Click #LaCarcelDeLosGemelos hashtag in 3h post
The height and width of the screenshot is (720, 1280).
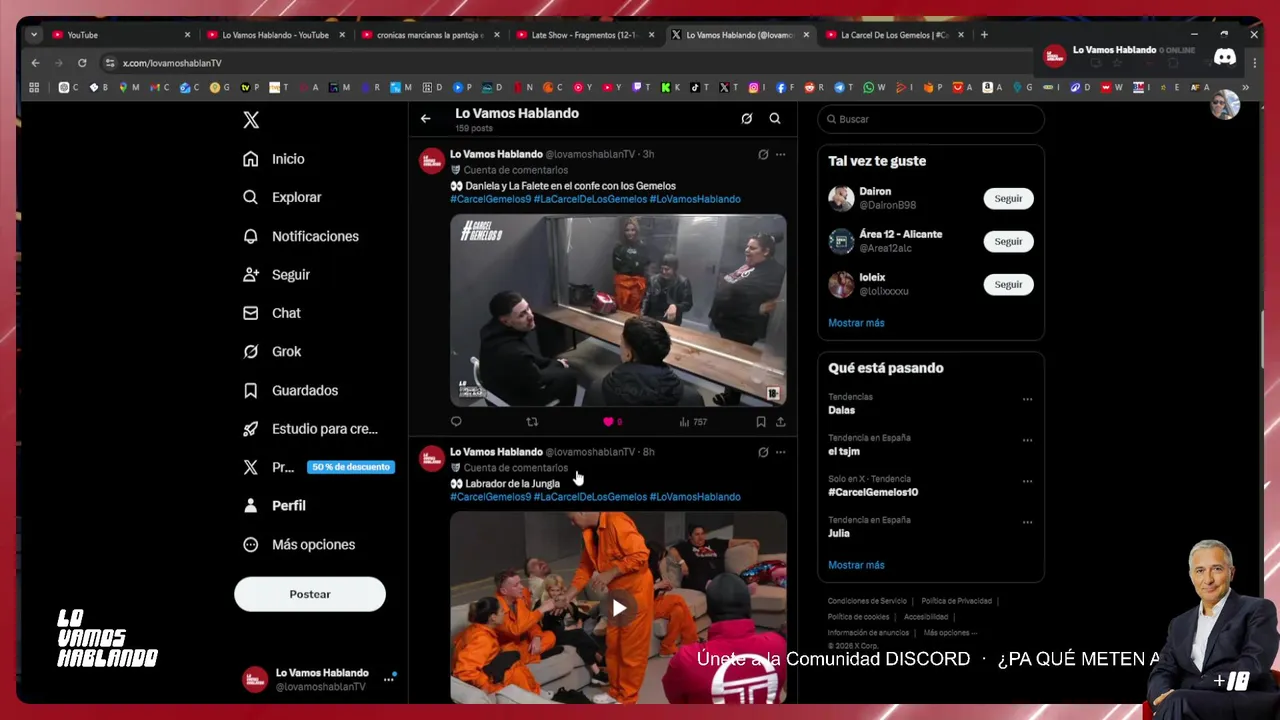tap(590, 199)
